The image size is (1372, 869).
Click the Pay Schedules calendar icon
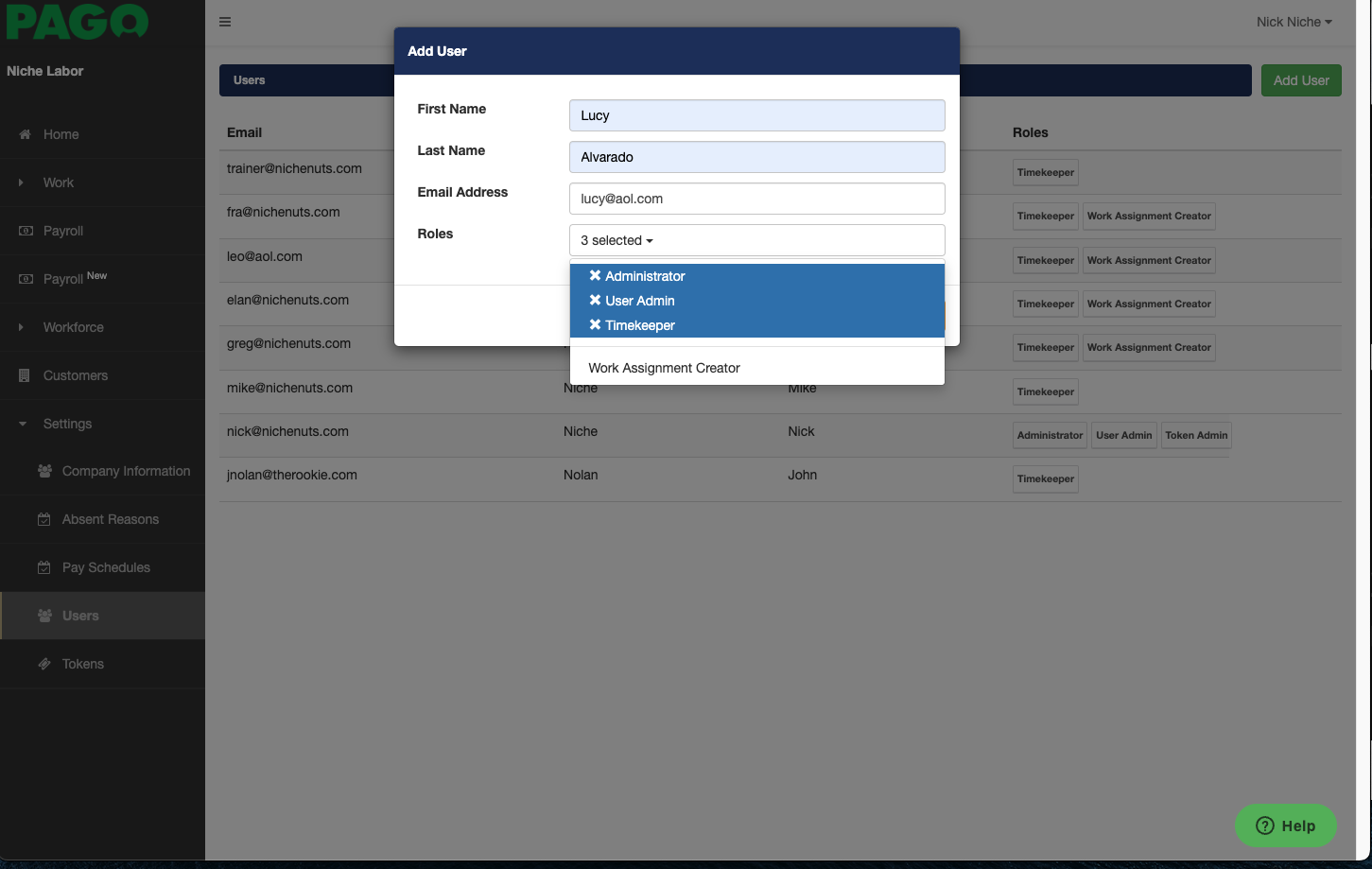click(44, 567)
